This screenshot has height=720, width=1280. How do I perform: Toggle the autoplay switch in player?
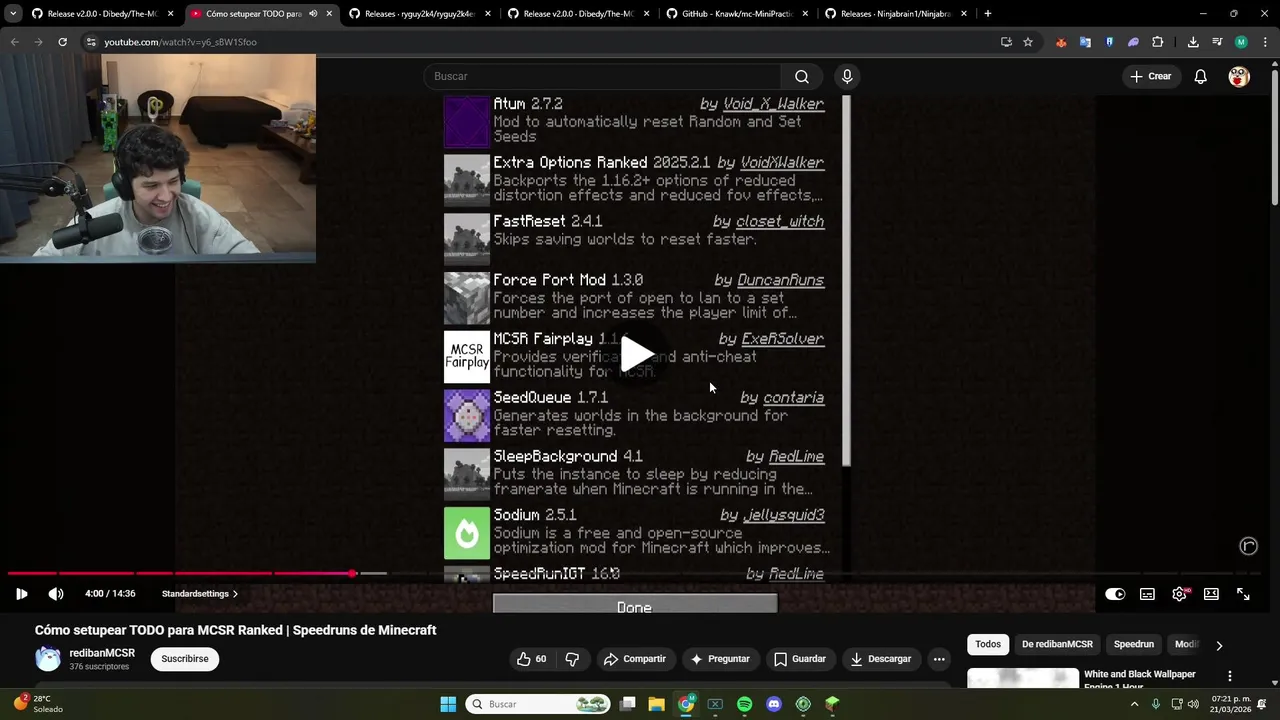pyautogui.click(x=1115, y=594)
